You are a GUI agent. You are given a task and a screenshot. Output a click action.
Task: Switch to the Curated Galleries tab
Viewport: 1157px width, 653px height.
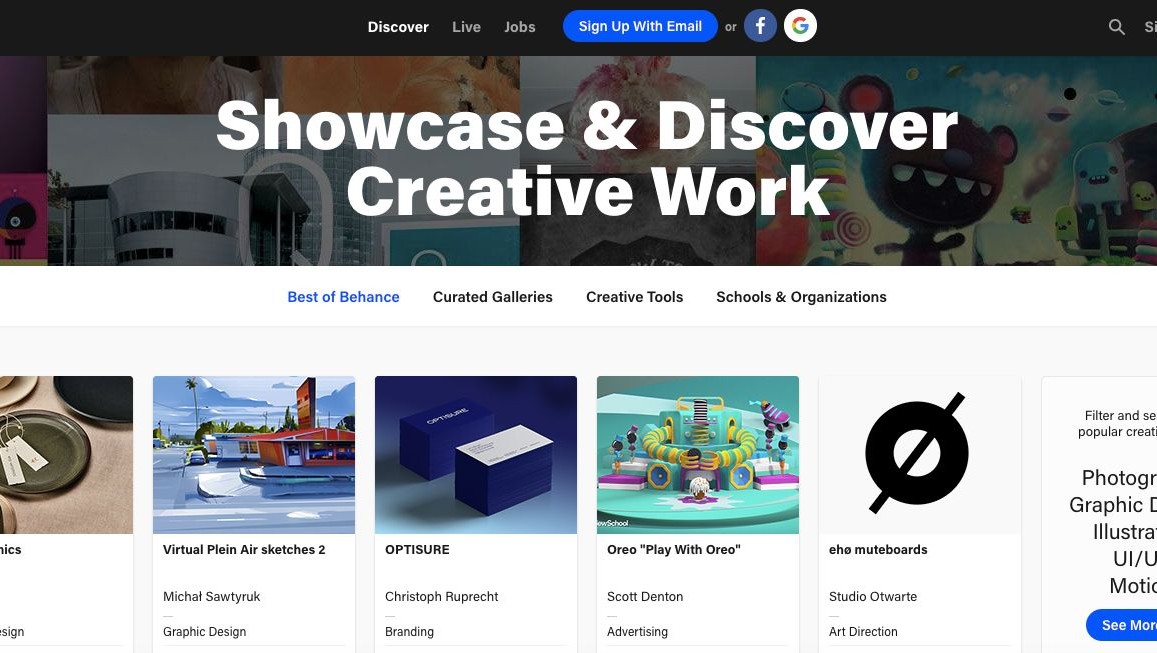point(493,297)
